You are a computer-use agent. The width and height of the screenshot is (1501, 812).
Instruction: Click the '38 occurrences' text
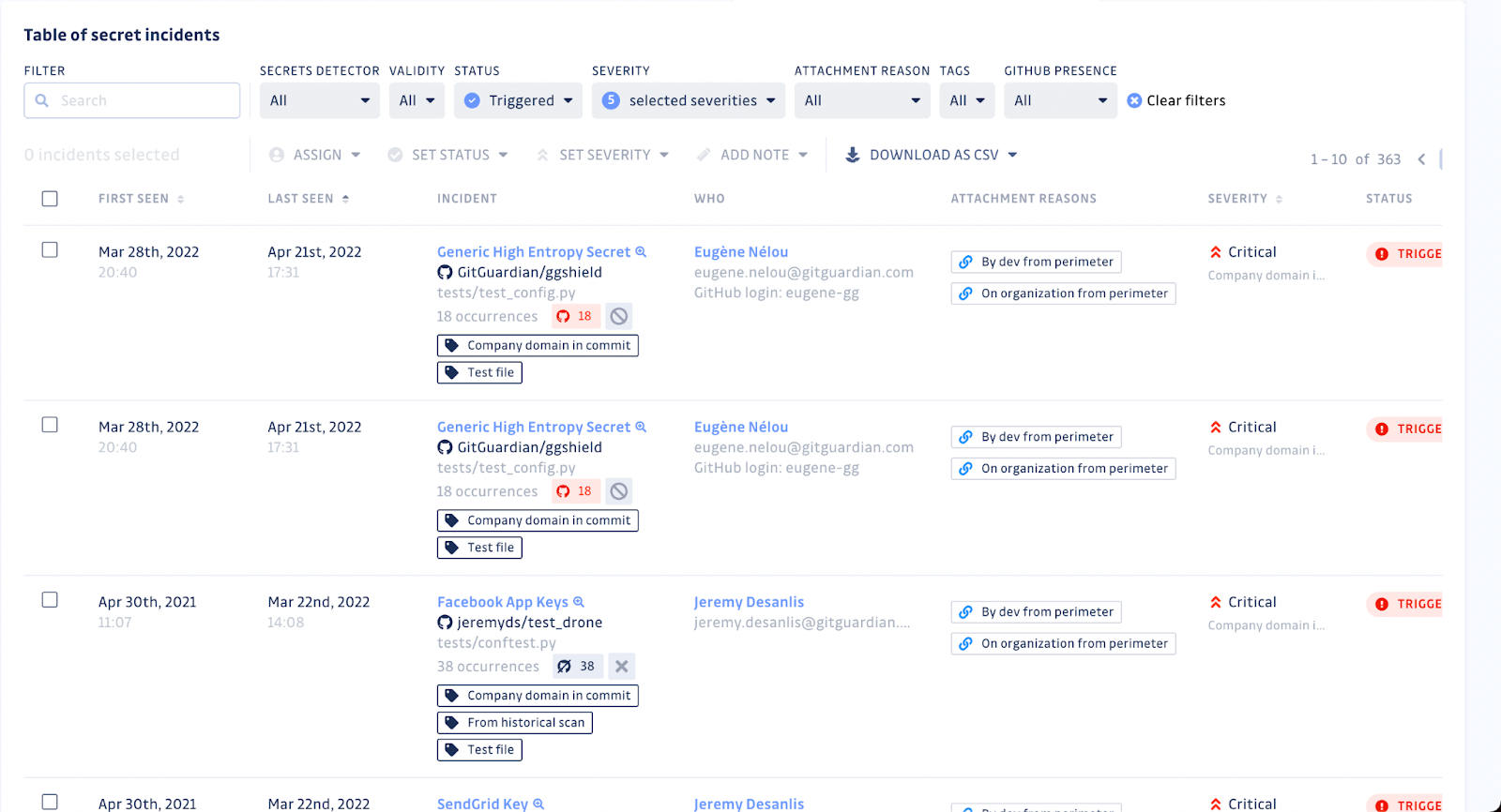pyautogui.click(x=488, y=667)
